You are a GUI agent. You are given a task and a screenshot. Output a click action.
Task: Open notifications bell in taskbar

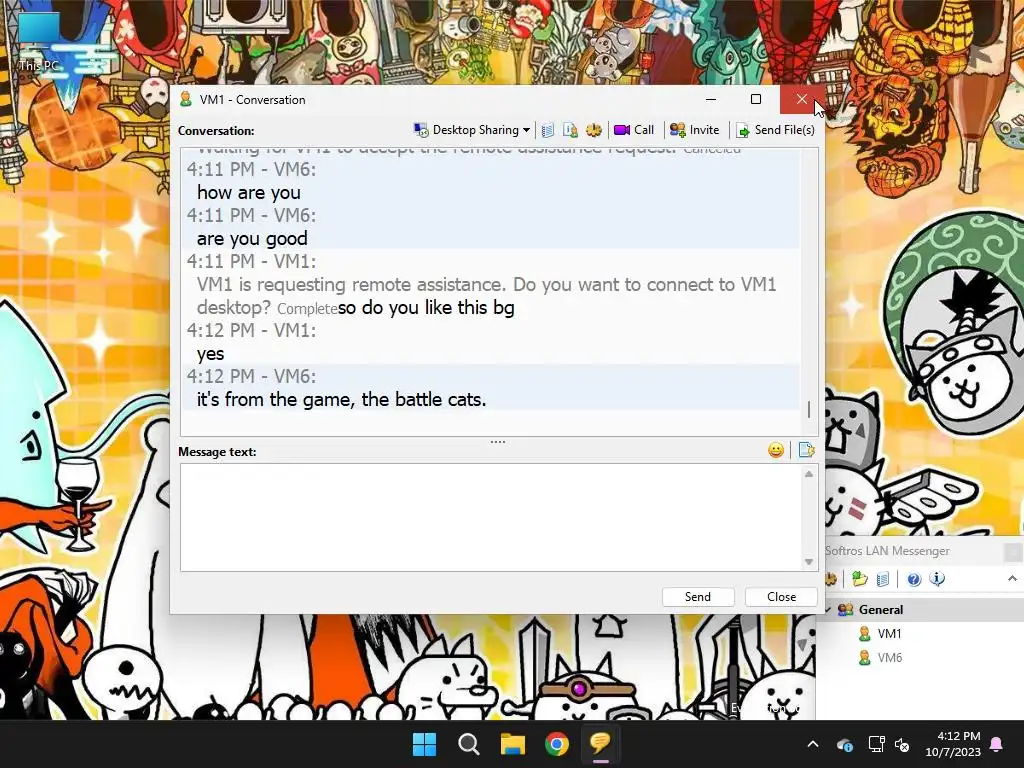(x=997, y=744)
